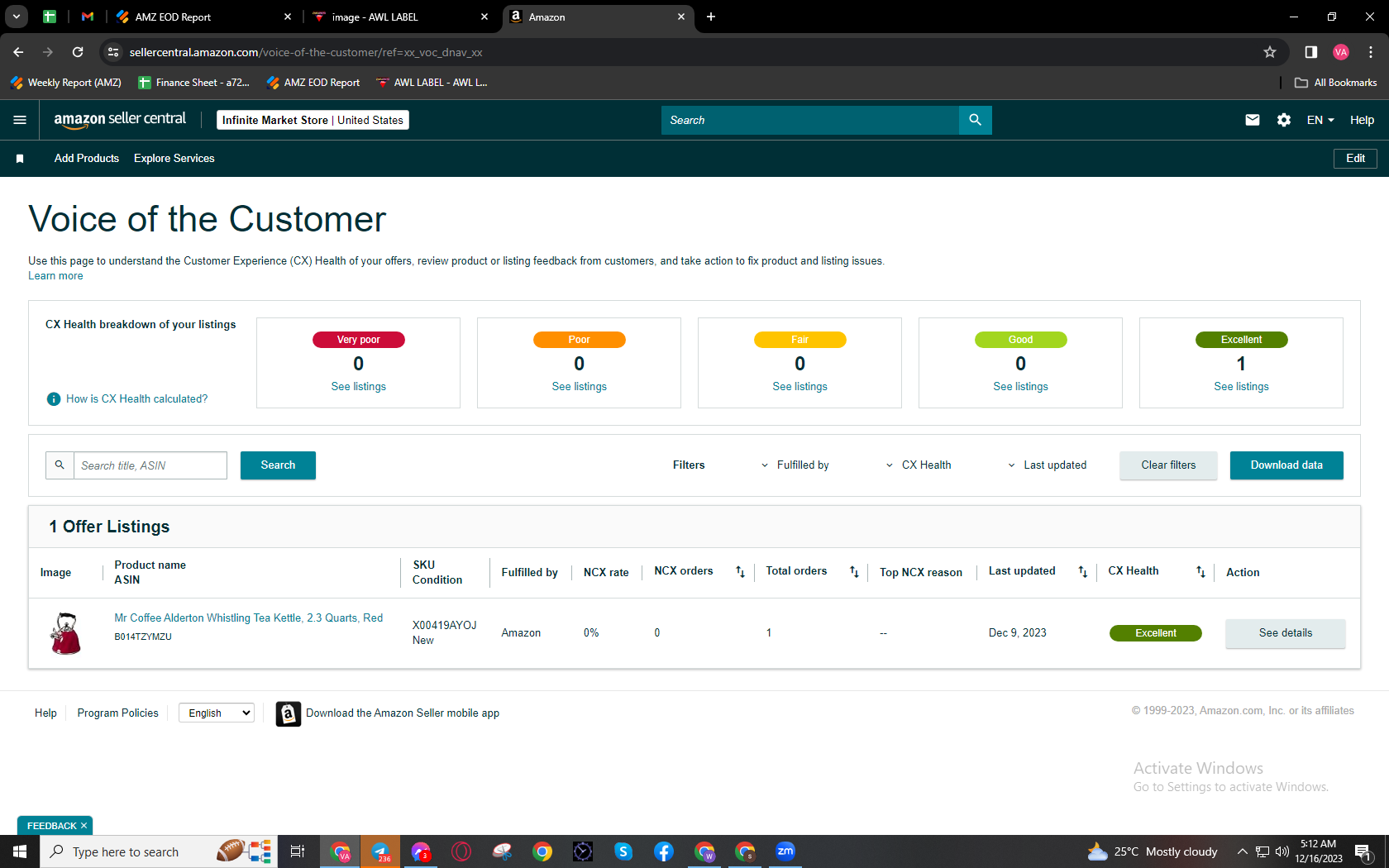Screen dimensions: 1389x868
Task: Open the settings gear icon
Action: point(1284,120)
